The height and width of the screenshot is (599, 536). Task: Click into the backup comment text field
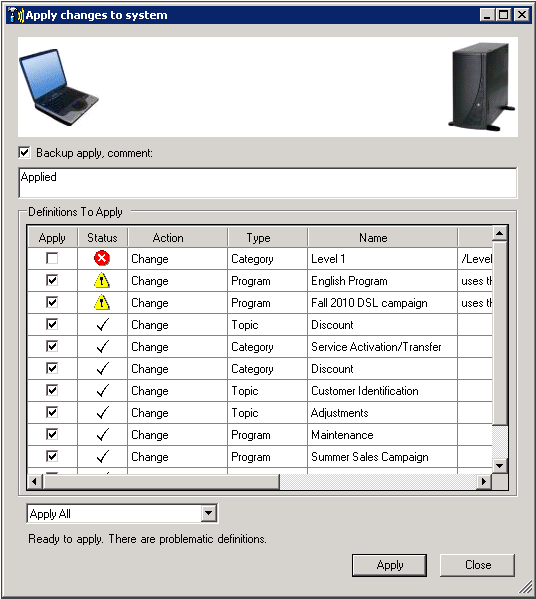(268, 183)
